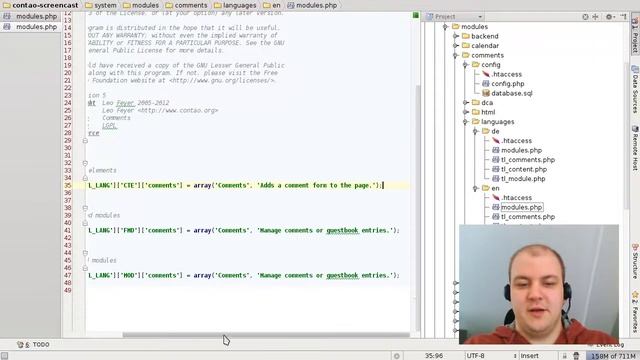Click the config.php file icon
This screenshot has width=640, height=360.
[x=486, y=84]
